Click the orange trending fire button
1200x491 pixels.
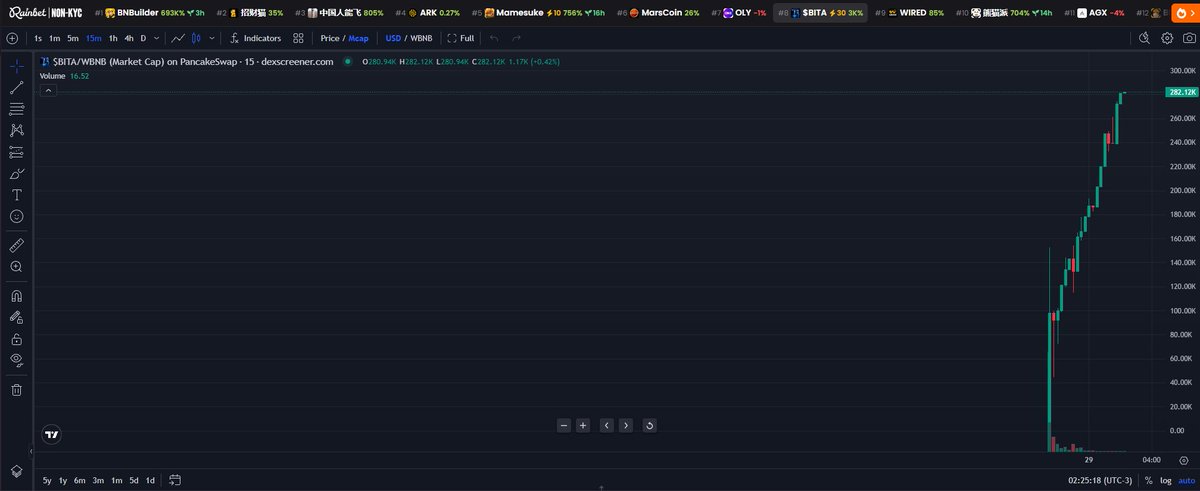tap(1186, 12)
